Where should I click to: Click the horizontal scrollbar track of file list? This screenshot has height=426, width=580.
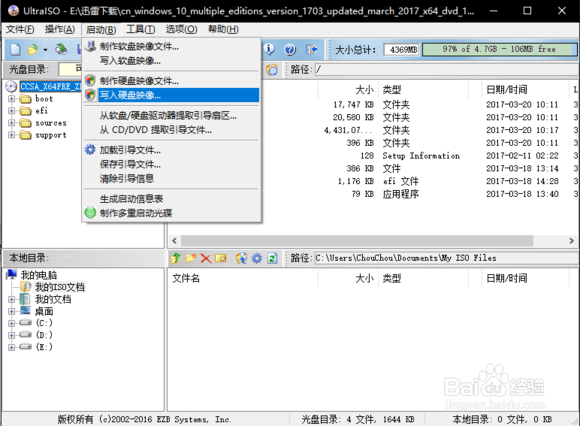click(x=357, y=241)
